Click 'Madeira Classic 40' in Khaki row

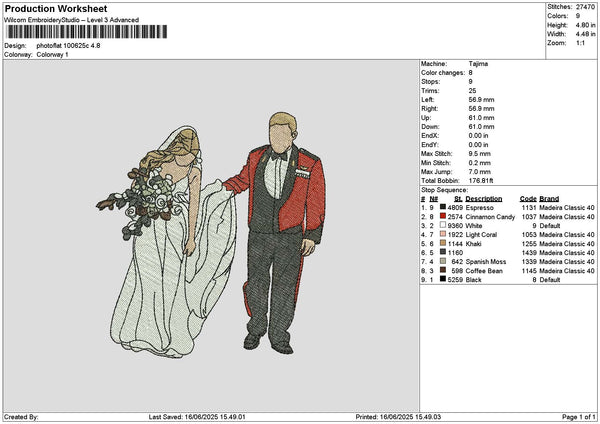coord(567,244)
